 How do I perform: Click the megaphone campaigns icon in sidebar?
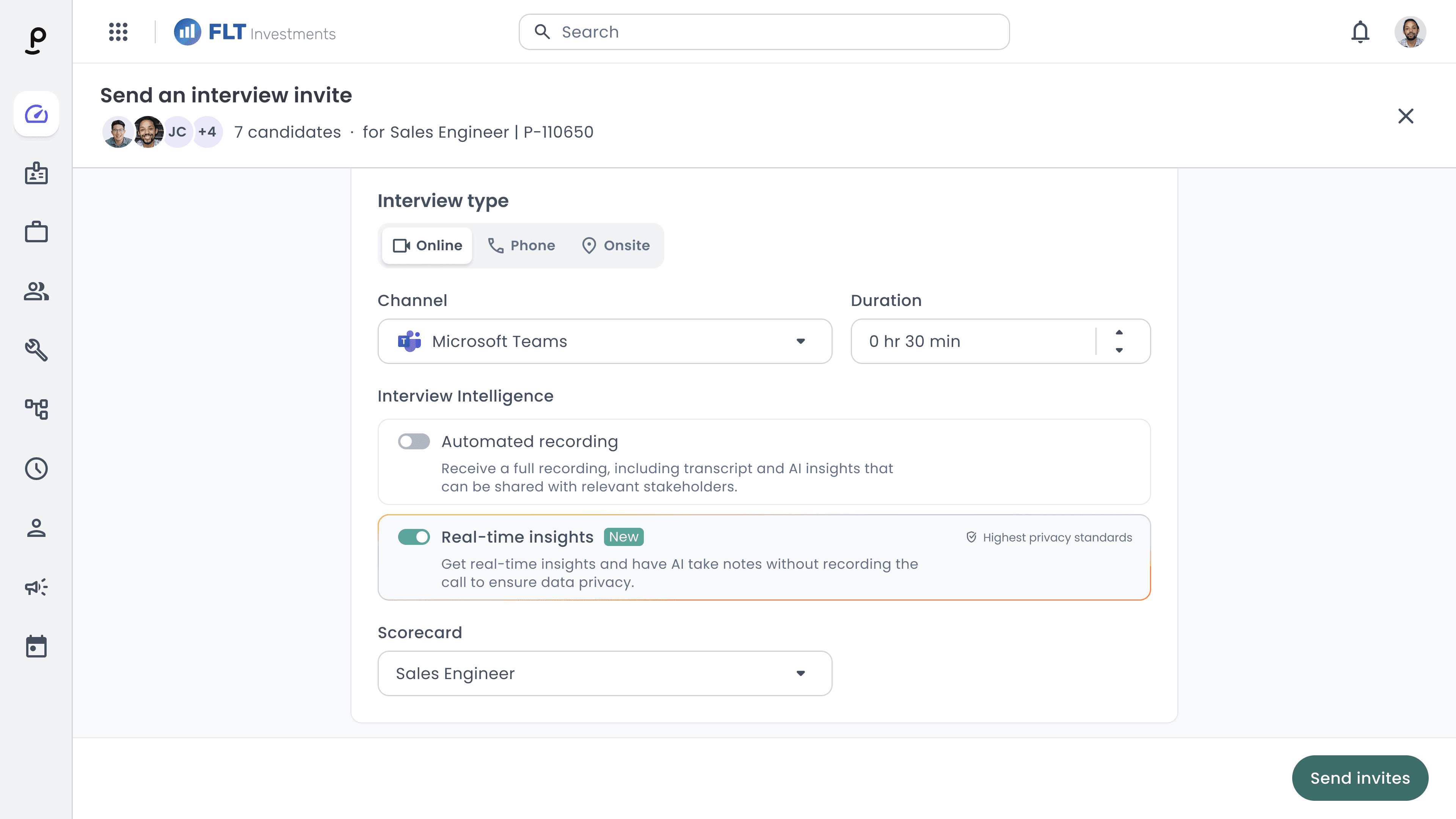coord(36,587)
